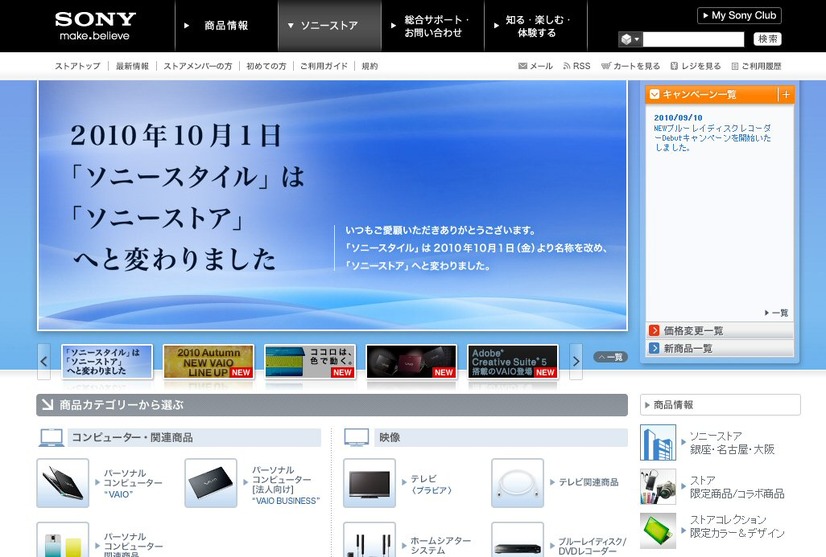Viewport: 826px width, 557px height.
Task: Click 商品カテゴリーから選ぶ heading arrow icon
Action: point(47,405)
